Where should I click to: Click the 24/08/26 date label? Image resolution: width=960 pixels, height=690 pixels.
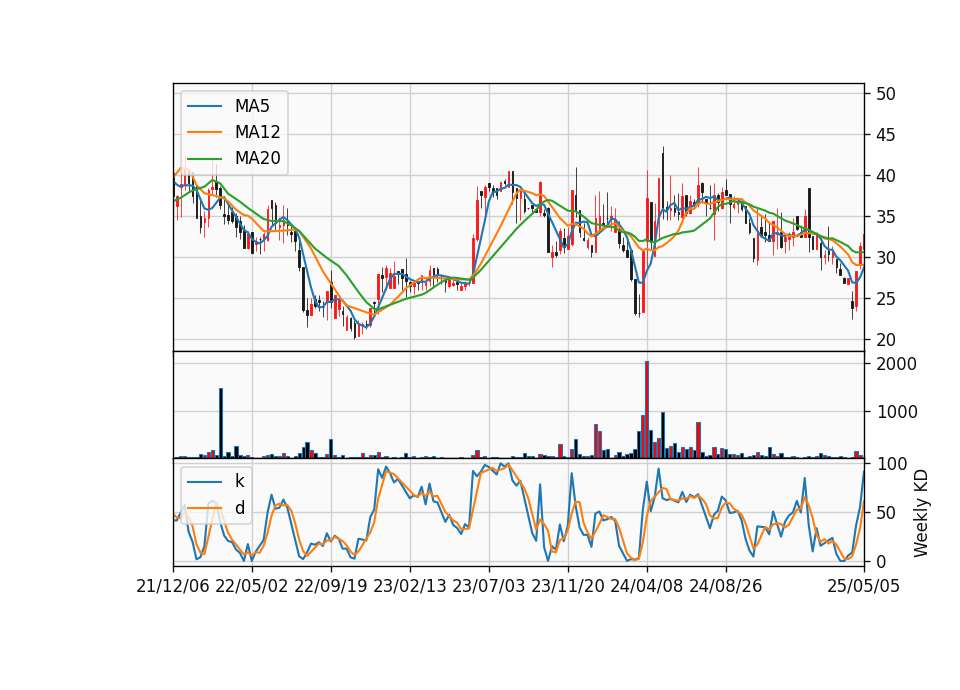click(x=726, y=586)
